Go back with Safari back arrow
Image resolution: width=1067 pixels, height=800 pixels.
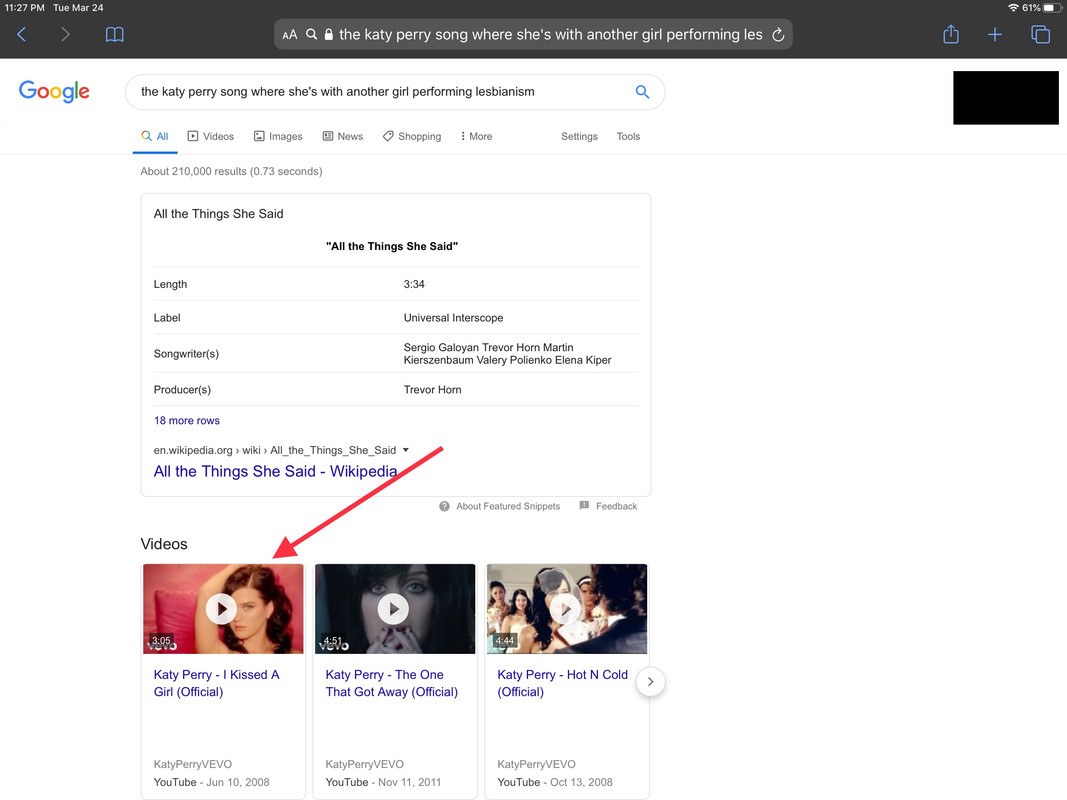[22, 34]
